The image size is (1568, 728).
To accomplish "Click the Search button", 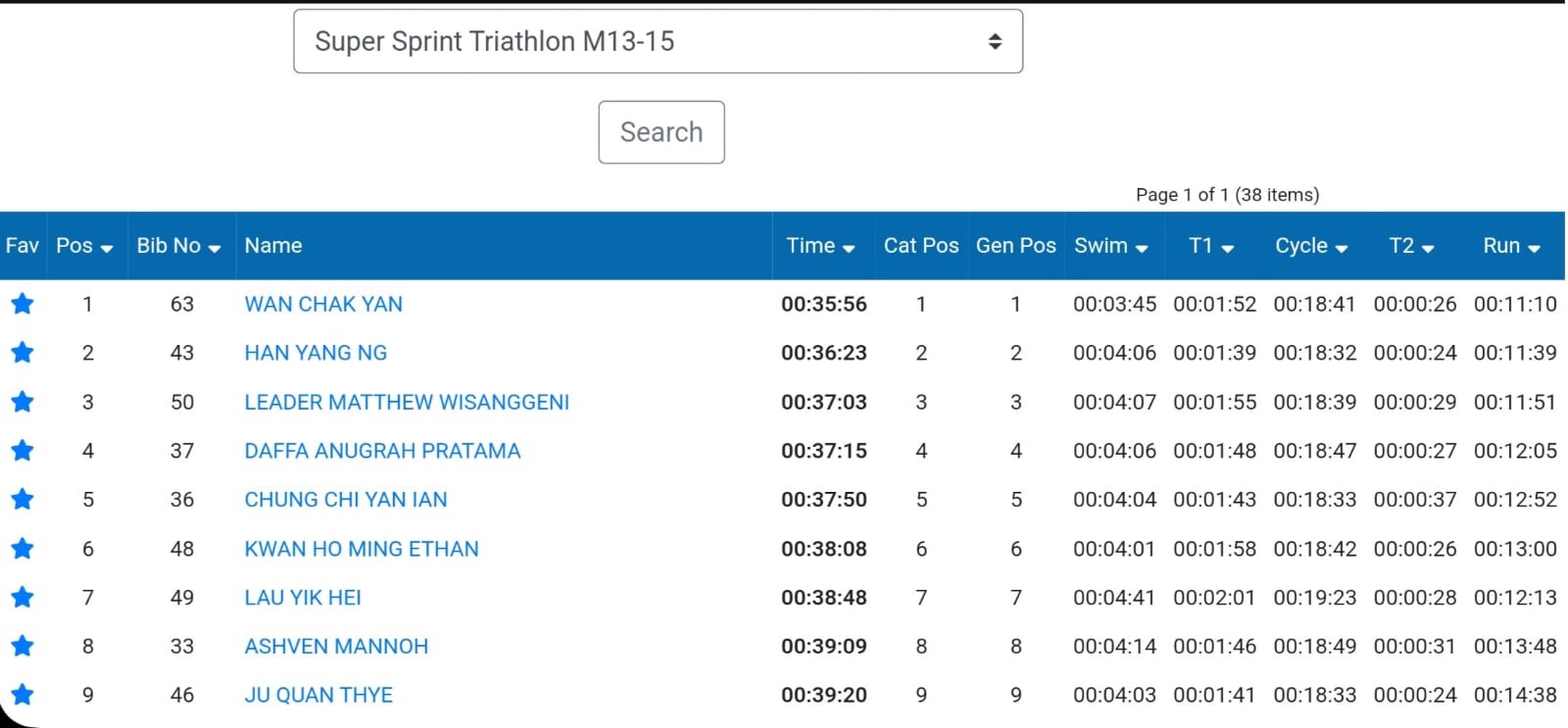I will (x=661, y=132).
